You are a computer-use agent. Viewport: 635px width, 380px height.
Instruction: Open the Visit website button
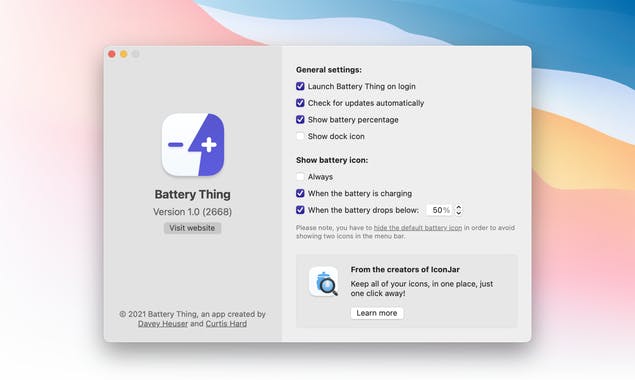click(192, 228)
